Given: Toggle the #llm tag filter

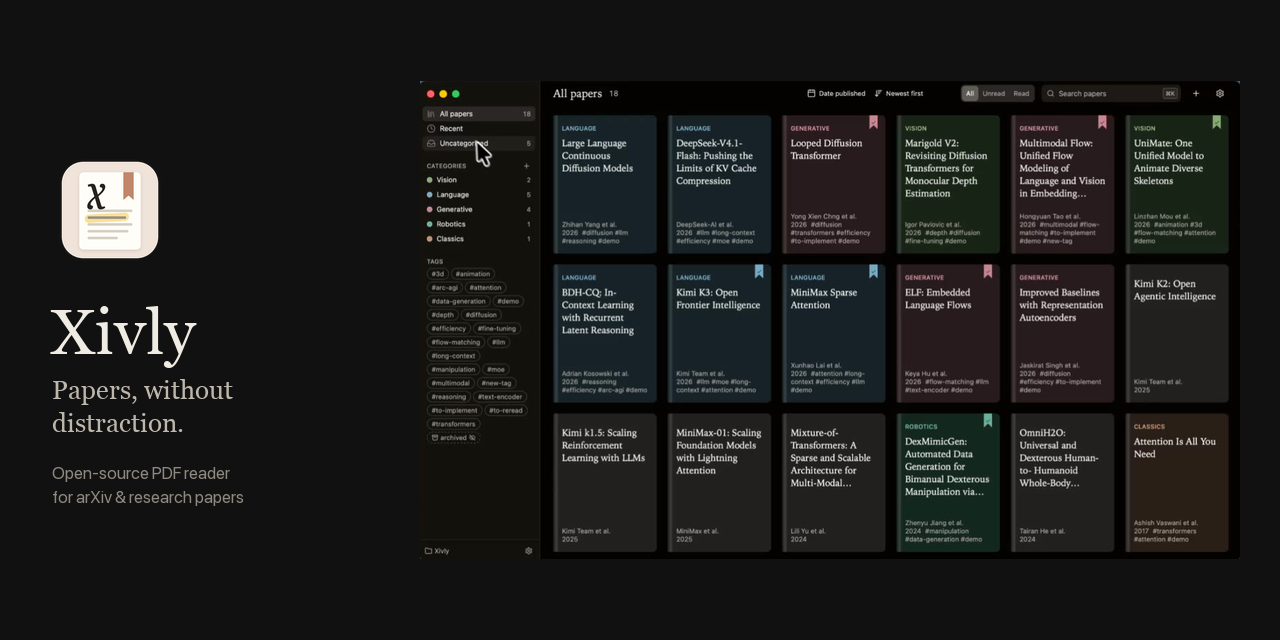Looking at the screenshot, I should pos(499,342).
